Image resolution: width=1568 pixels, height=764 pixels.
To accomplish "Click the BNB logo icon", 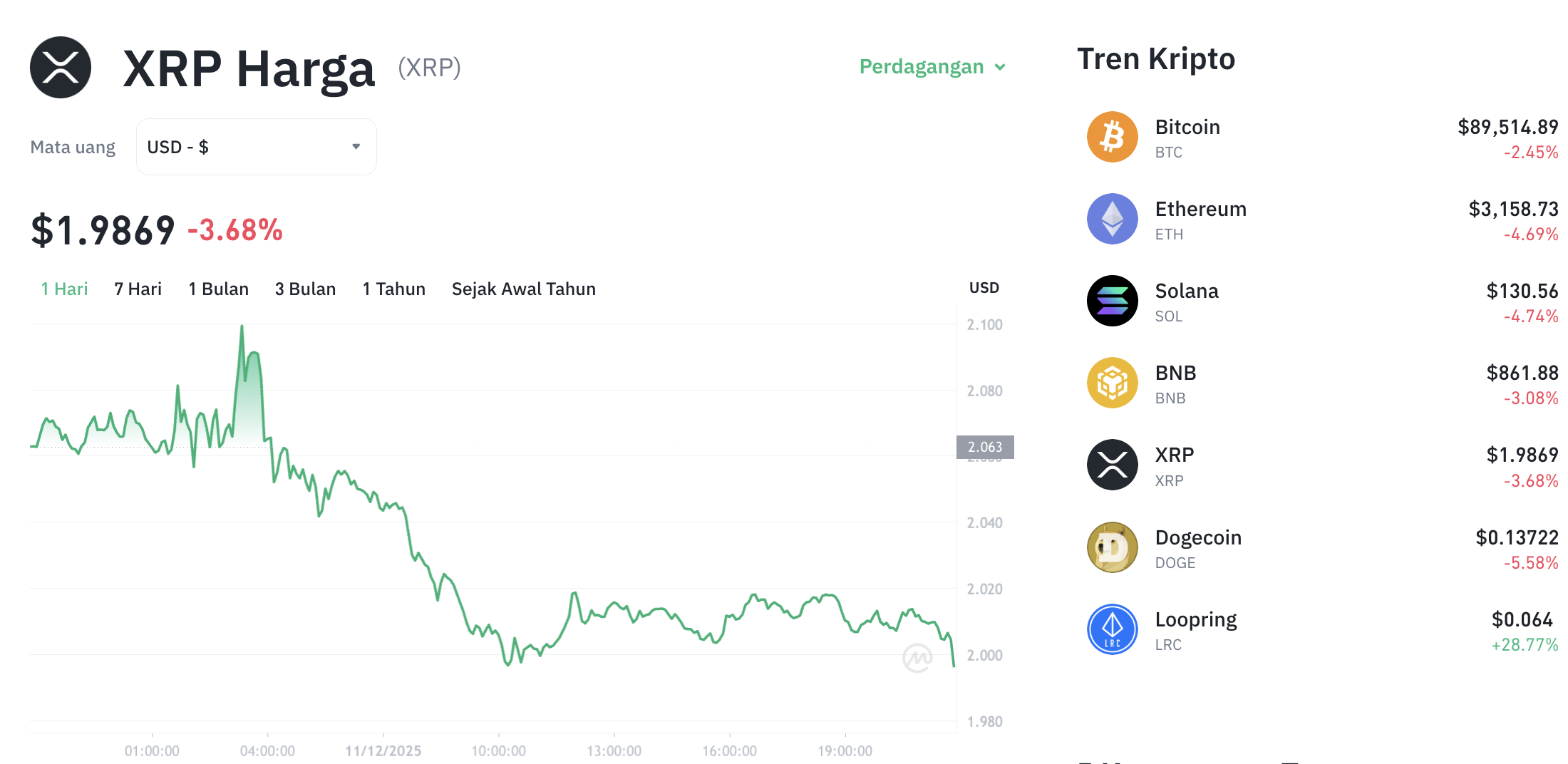I will [1112, 382].
